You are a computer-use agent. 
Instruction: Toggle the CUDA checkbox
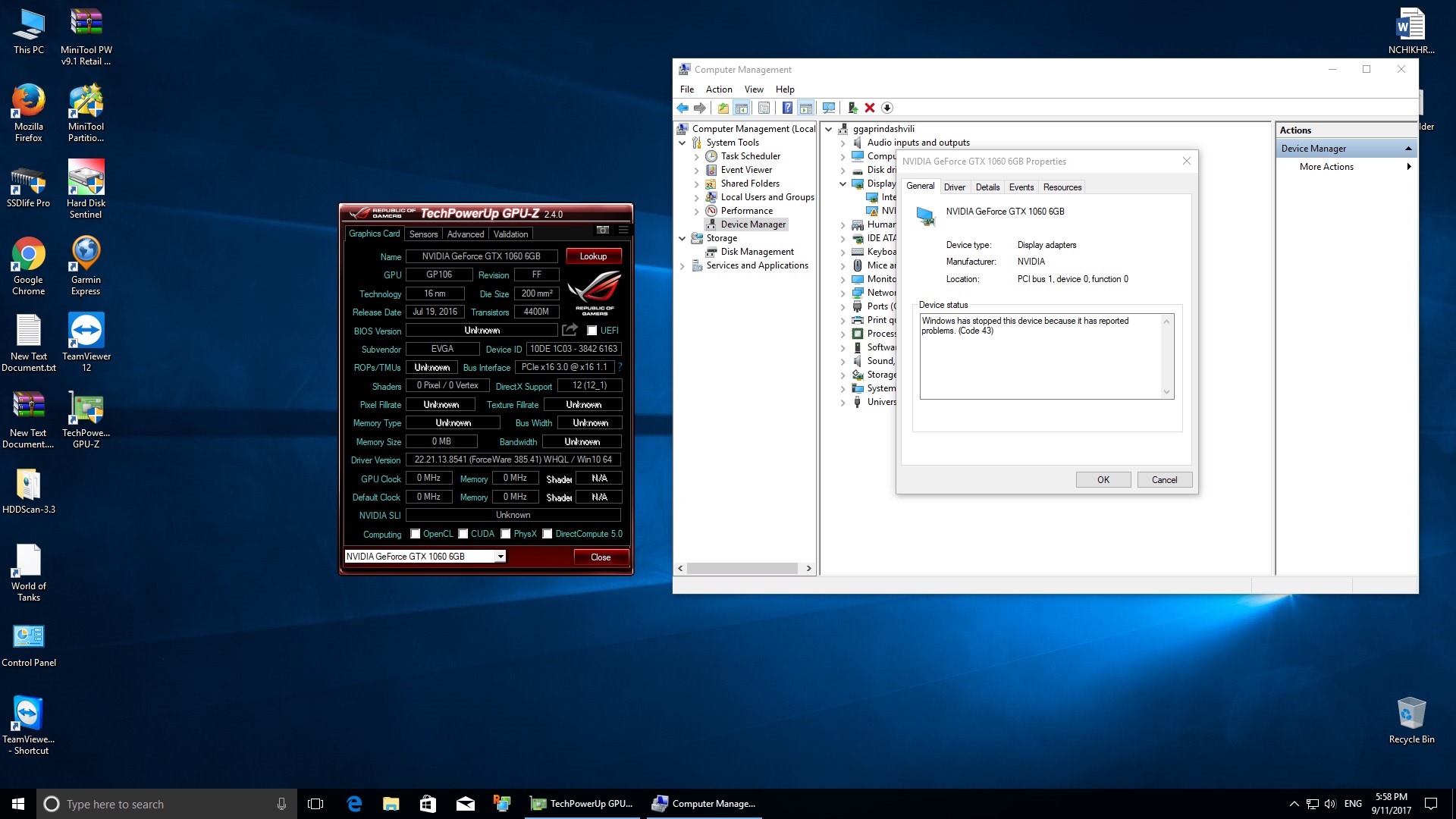(x=463, y=534)
